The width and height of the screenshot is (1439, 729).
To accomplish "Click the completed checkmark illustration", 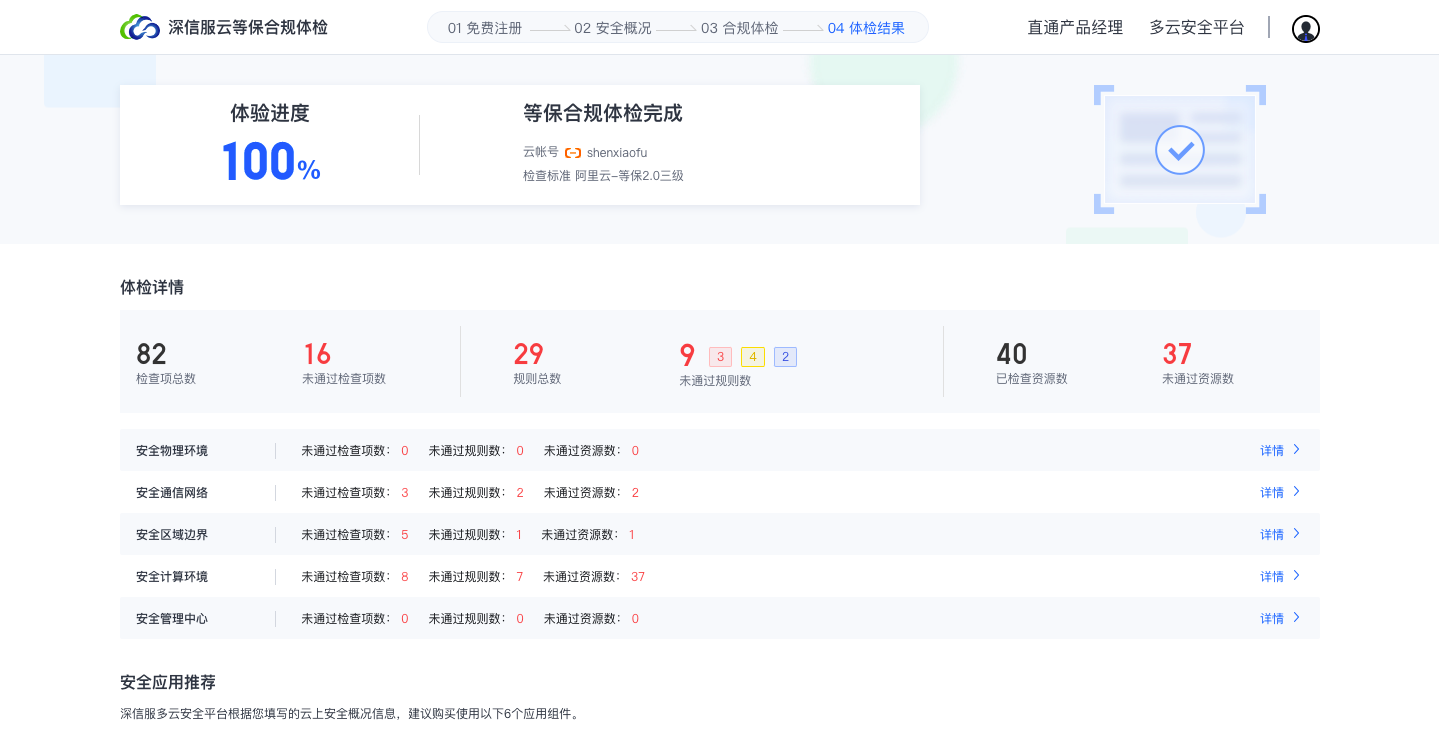I will 1180,150.
